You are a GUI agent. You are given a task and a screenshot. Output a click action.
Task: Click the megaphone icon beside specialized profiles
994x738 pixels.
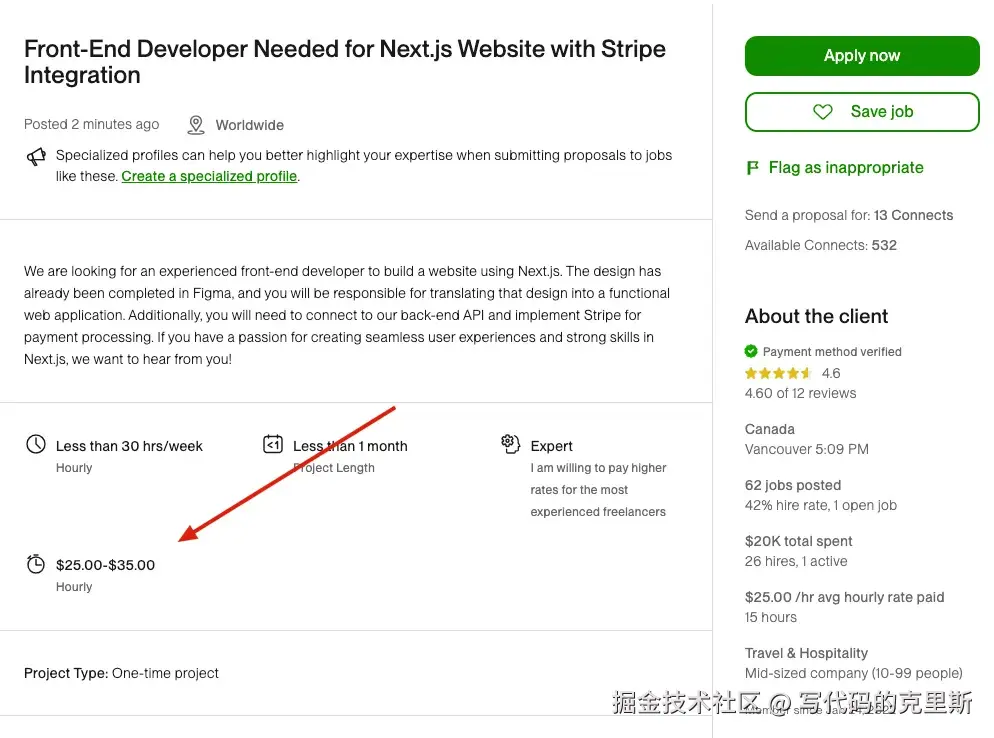[36, 157]
